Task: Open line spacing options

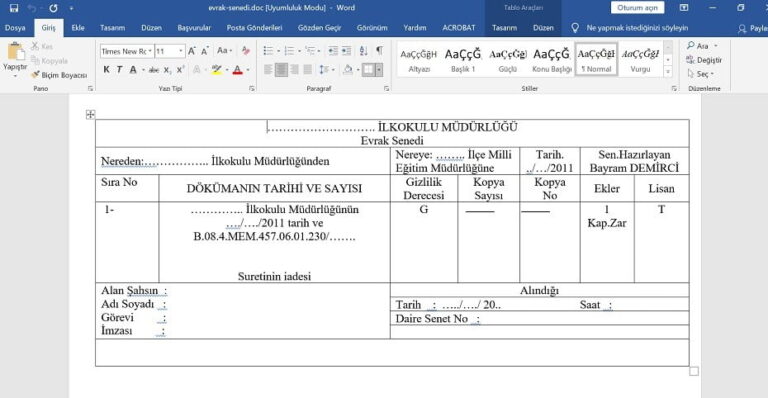Action: tap(326, 70)
